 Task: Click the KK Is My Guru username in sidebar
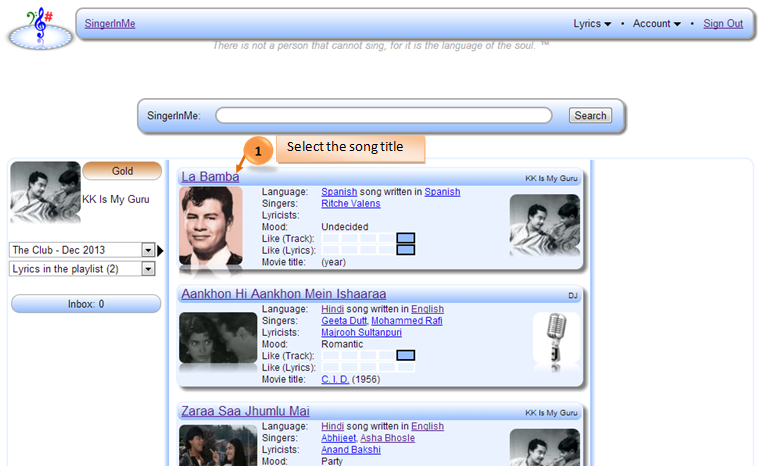click(x=116, y=199)
